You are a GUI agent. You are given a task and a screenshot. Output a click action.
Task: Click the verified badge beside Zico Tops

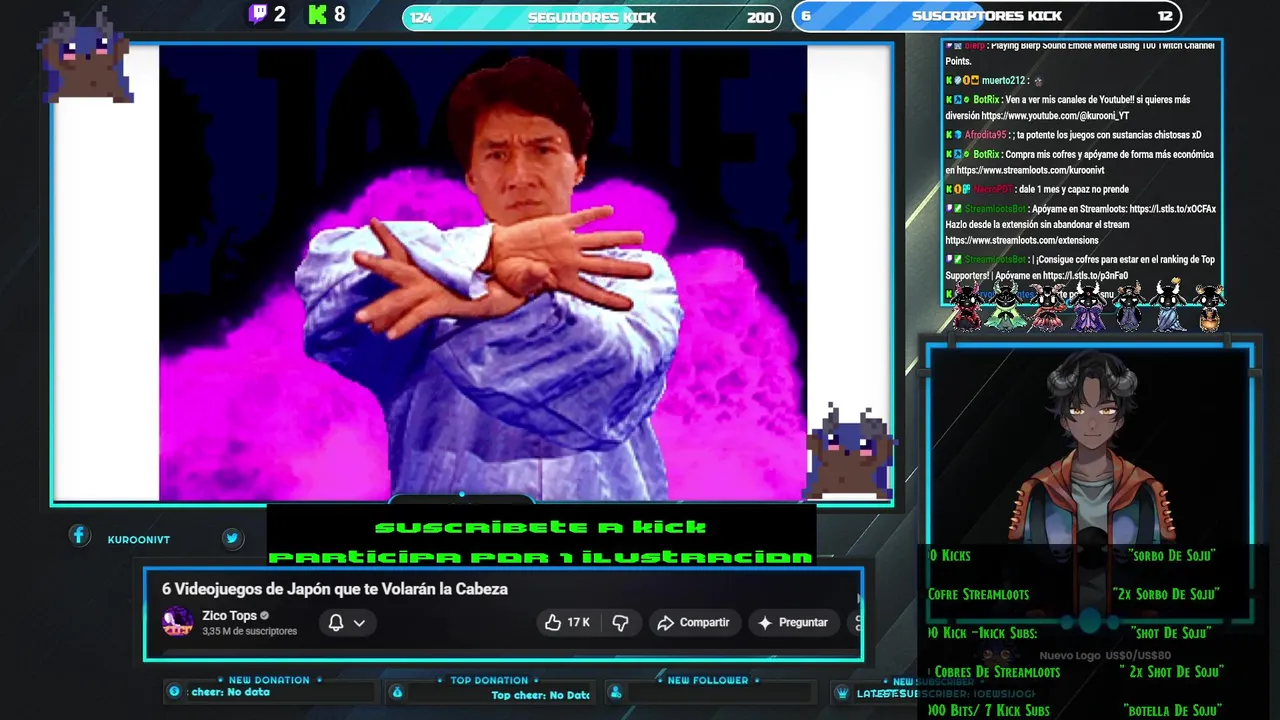(265, 616)
